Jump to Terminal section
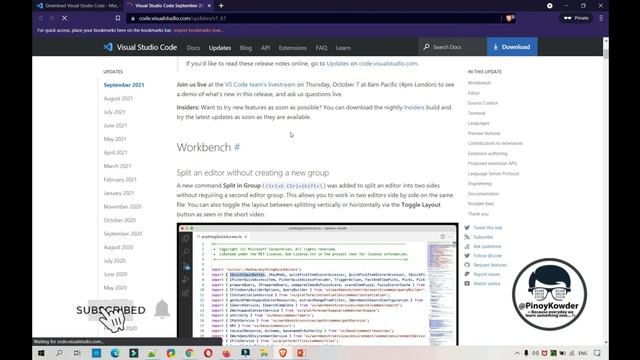 point(476,113)
